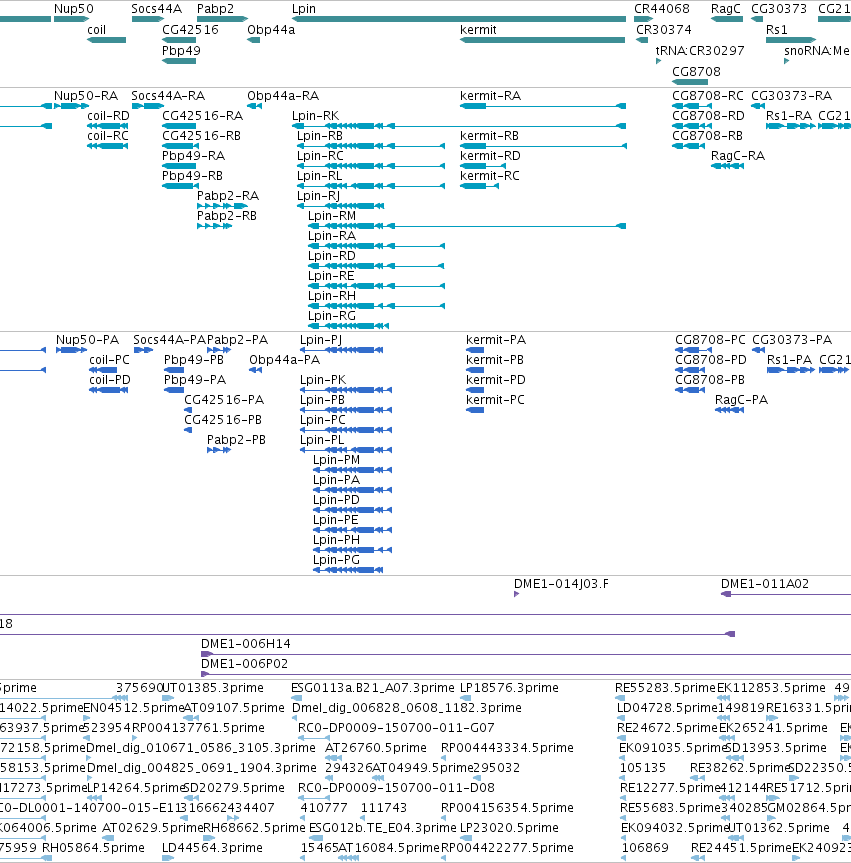The width and height of the screenshot is (851, 863).
Task: Click the Lpin-PG protein label
Action: 336,560
